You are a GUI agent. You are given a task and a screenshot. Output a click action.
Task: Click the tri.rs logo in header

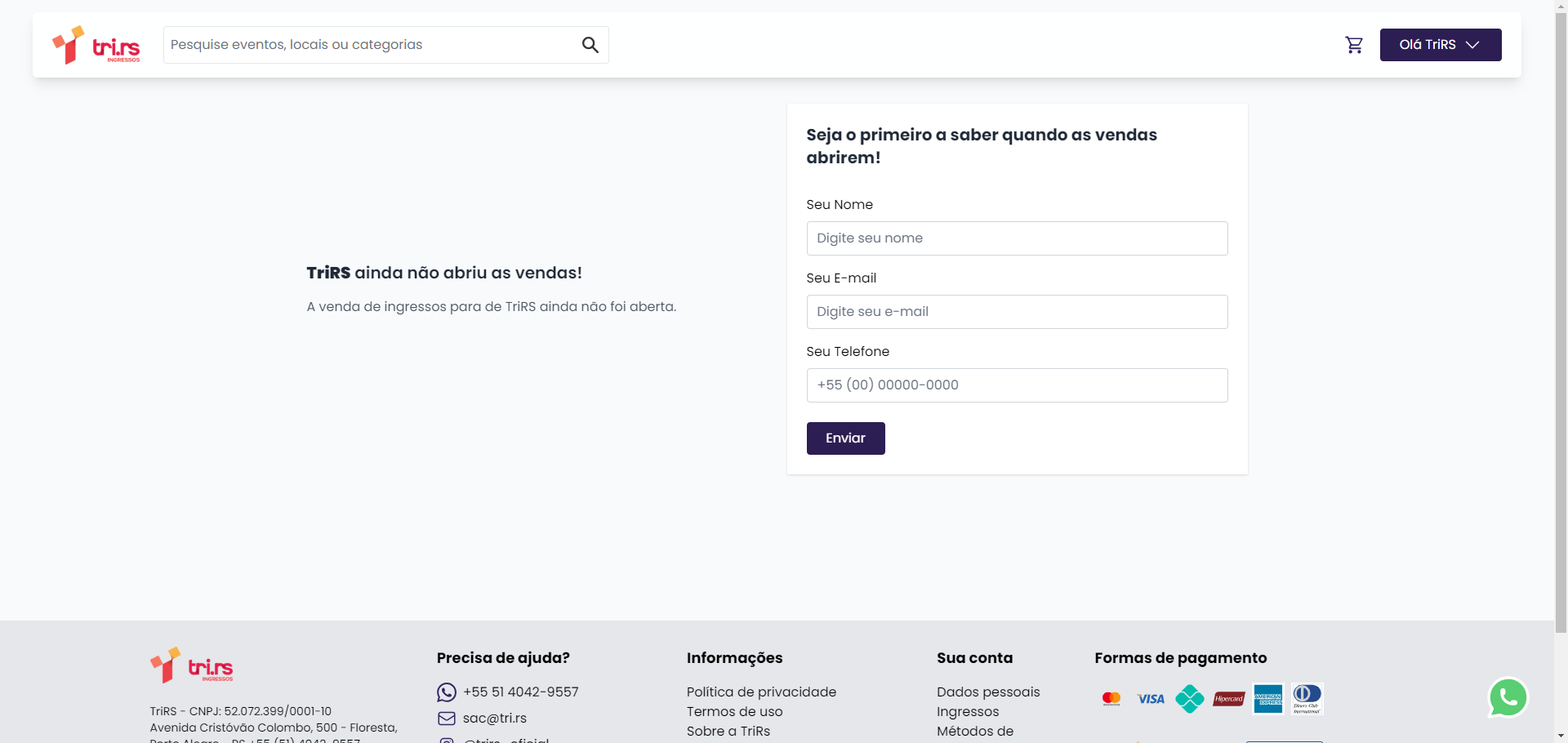[96, 45]
